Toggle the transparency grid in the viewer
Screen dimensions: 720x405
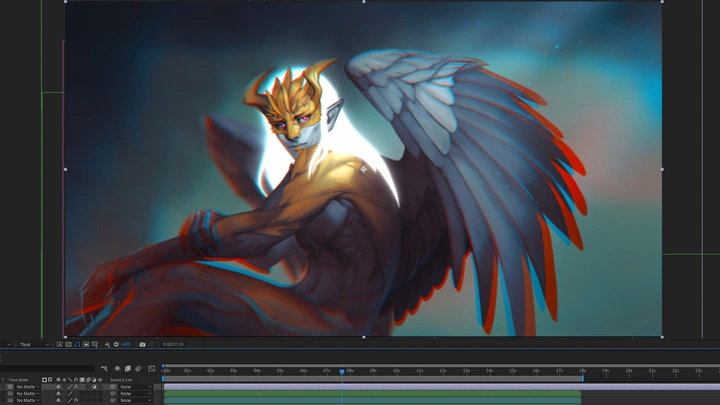click(x=68, y=344)
